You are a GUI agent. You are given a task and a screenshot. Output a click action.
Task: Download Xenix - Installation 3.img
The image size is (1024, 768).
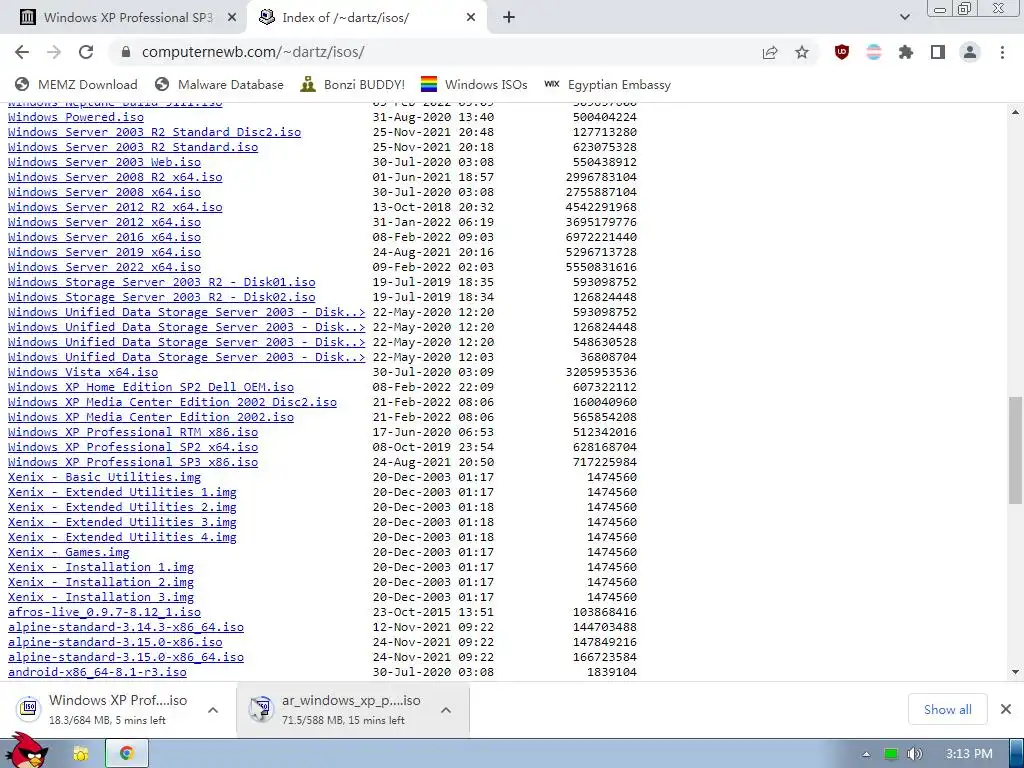pyautogui.click(x=101, y=598)
